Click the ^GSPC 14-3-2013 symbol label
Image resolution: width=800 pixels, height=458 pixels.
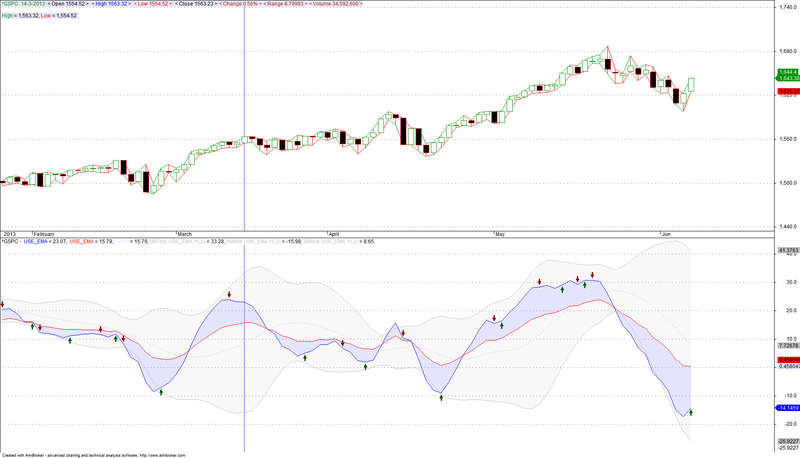pyautogui.click(x=23, y=4)
